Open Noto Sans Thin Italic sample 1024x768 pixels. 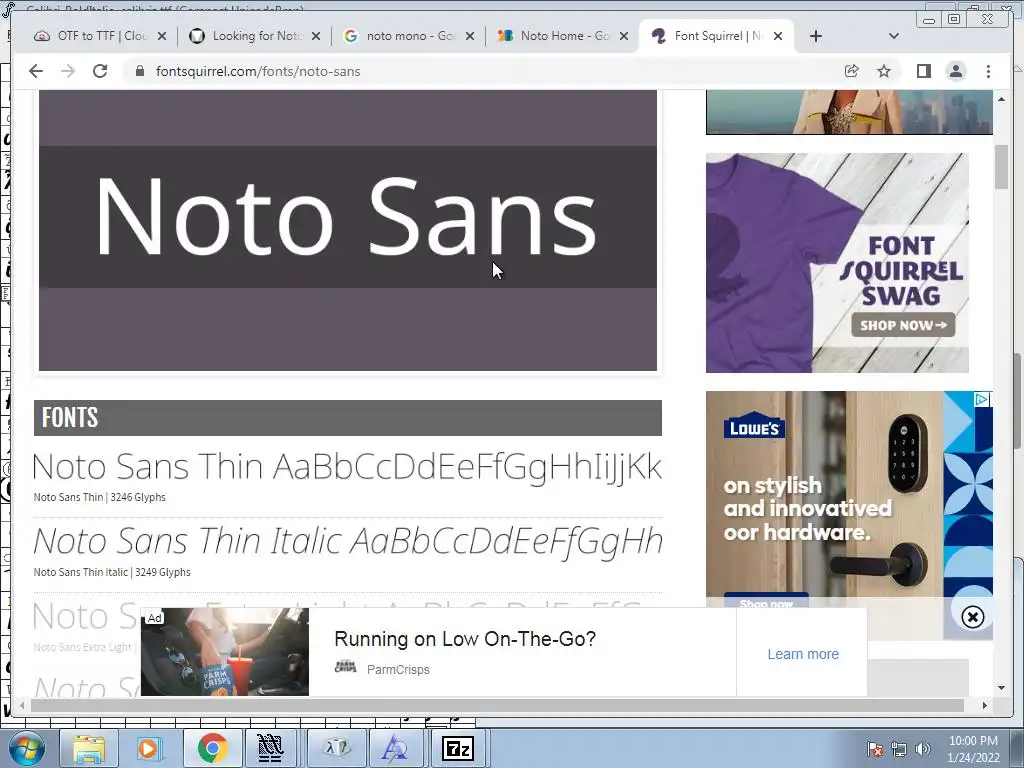[x=347, y=541]
